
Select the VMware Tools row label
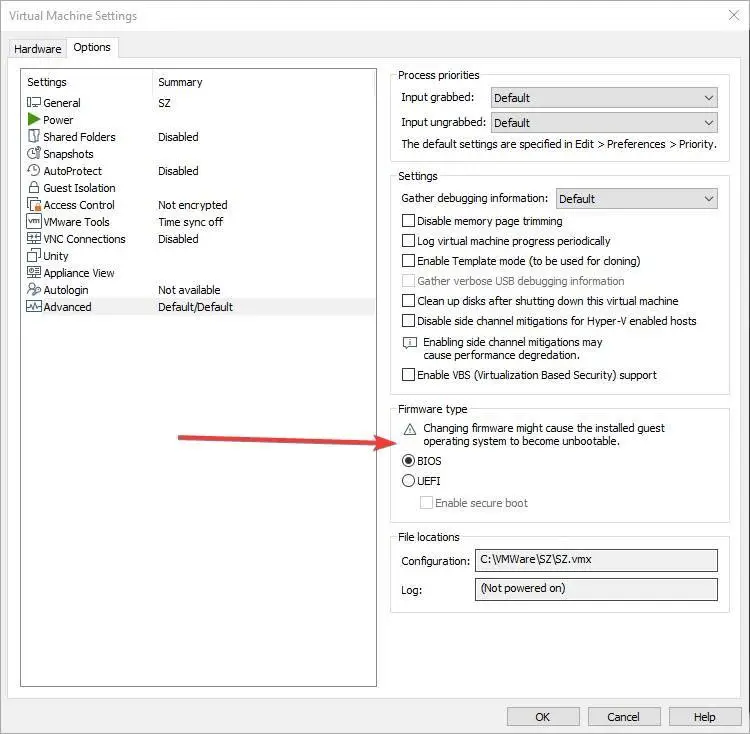[77, 222]
